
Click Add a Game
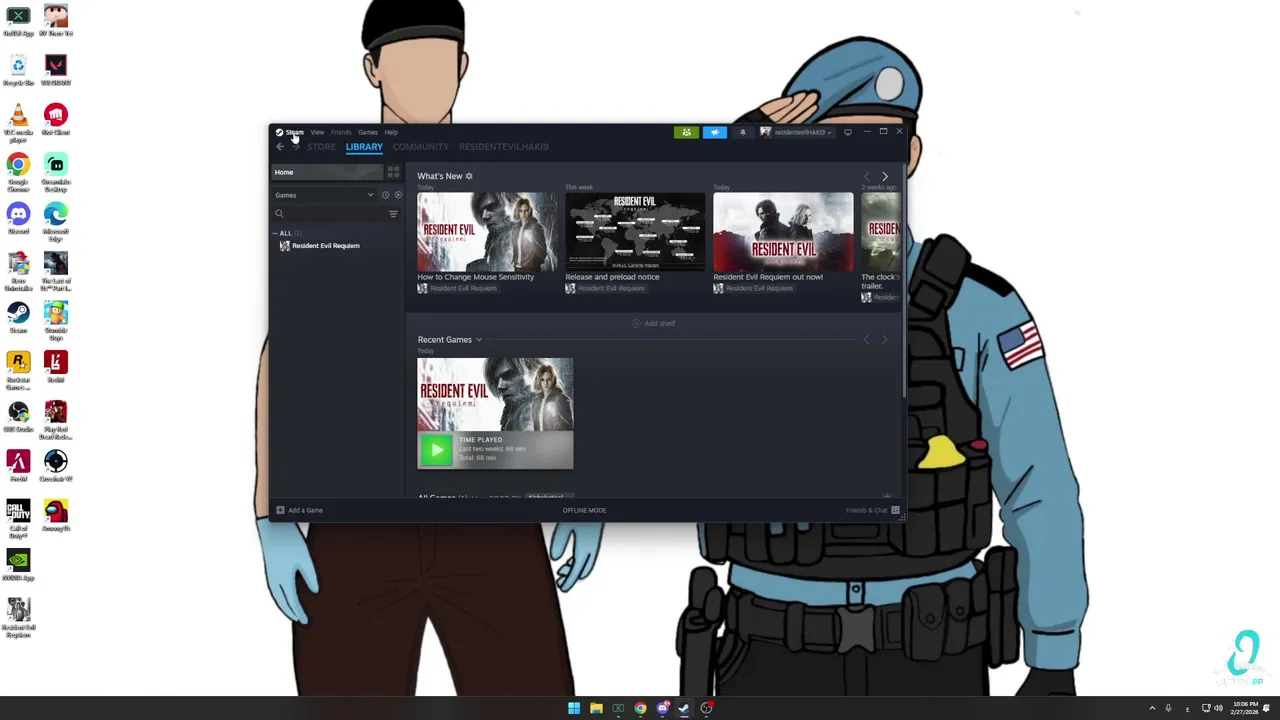point(300,510)
